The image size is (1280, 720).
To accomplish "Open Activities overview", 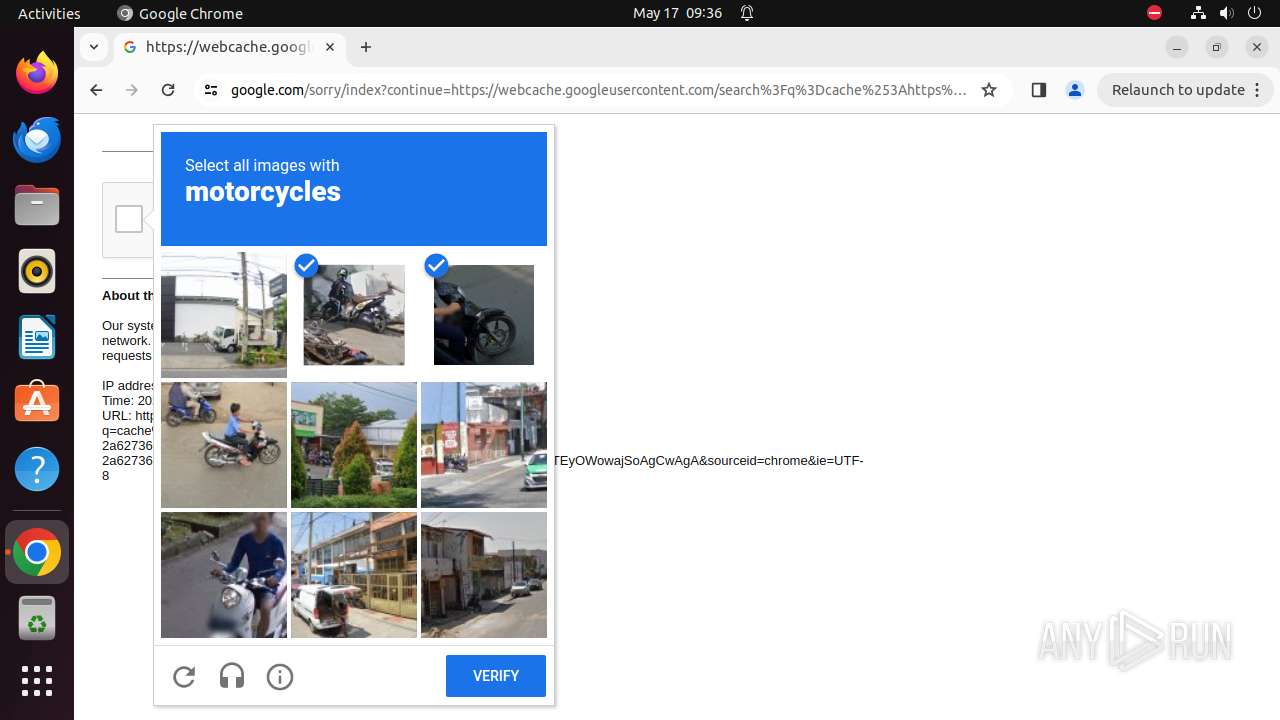I will pos(49,13).
